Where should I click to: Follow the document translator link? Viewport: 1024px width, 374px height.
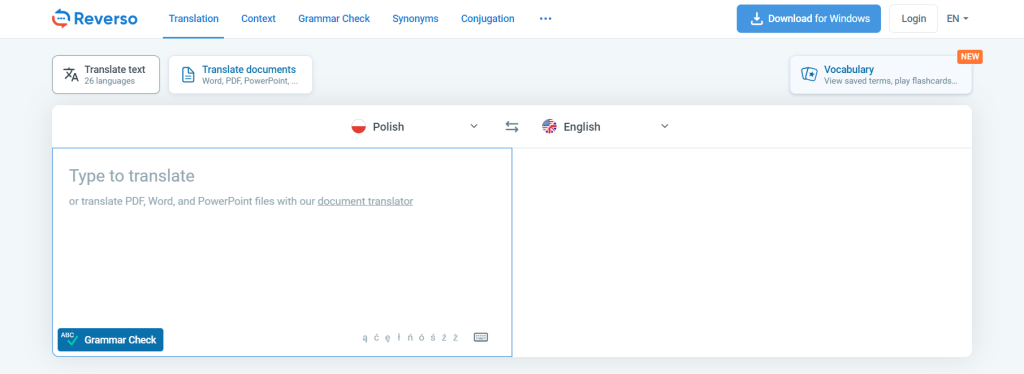(365, 201)
